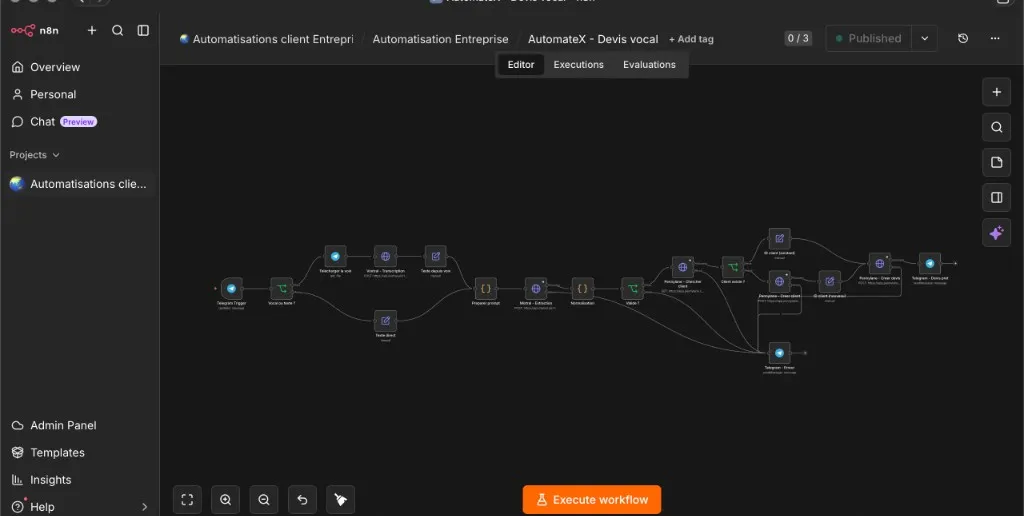1024x516 pixels.
Task: Open the dropdown arrow beside Published
Action: [x=925, y=39]
